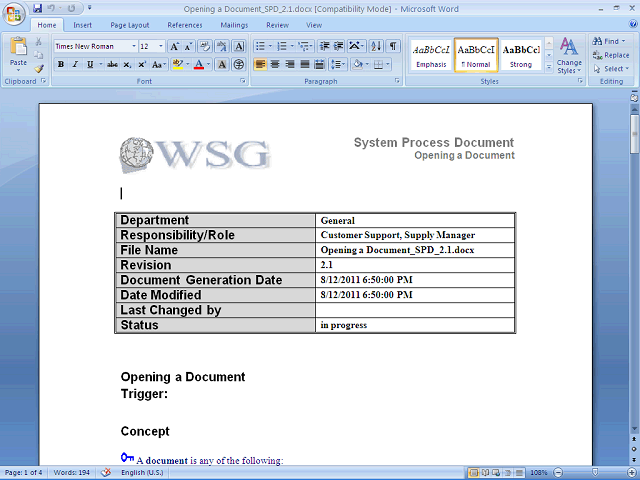
Task: Click the Find button
Action: click(x=609, y=41)
